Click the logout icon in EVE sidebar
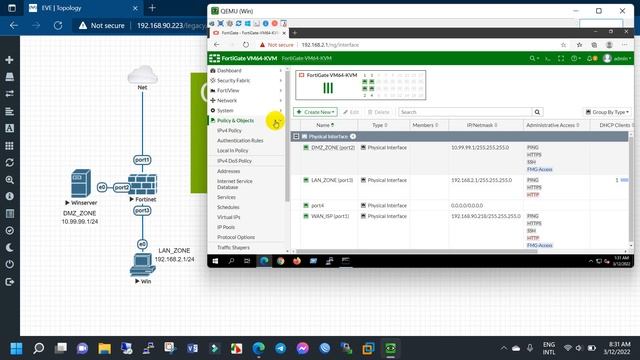The height and width of the screenshot is (360, 640). pyautogui.click(x=9, y=282)
